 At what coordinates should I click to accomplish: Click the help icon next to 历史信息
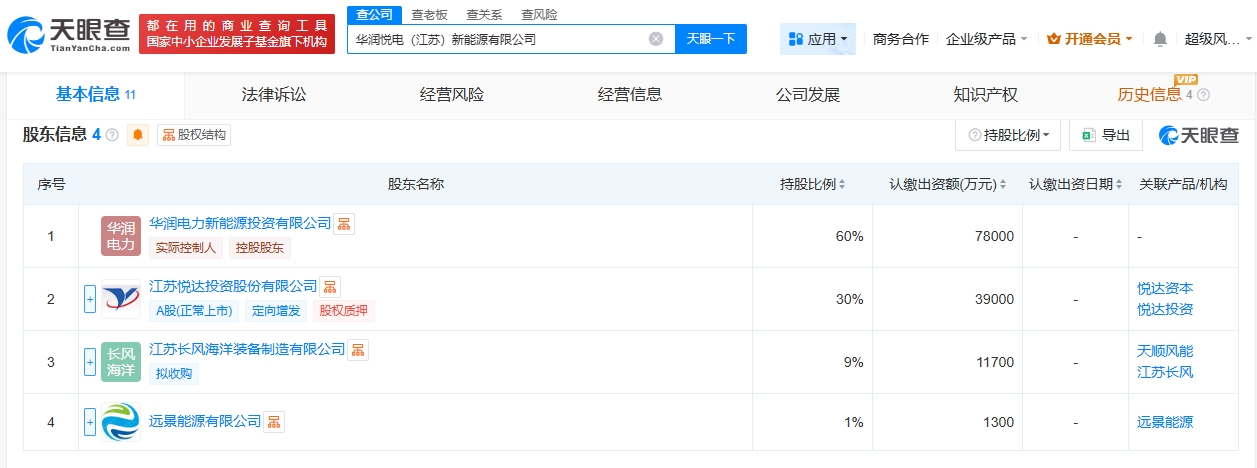pyautogui.click(x=1203, y=96)
